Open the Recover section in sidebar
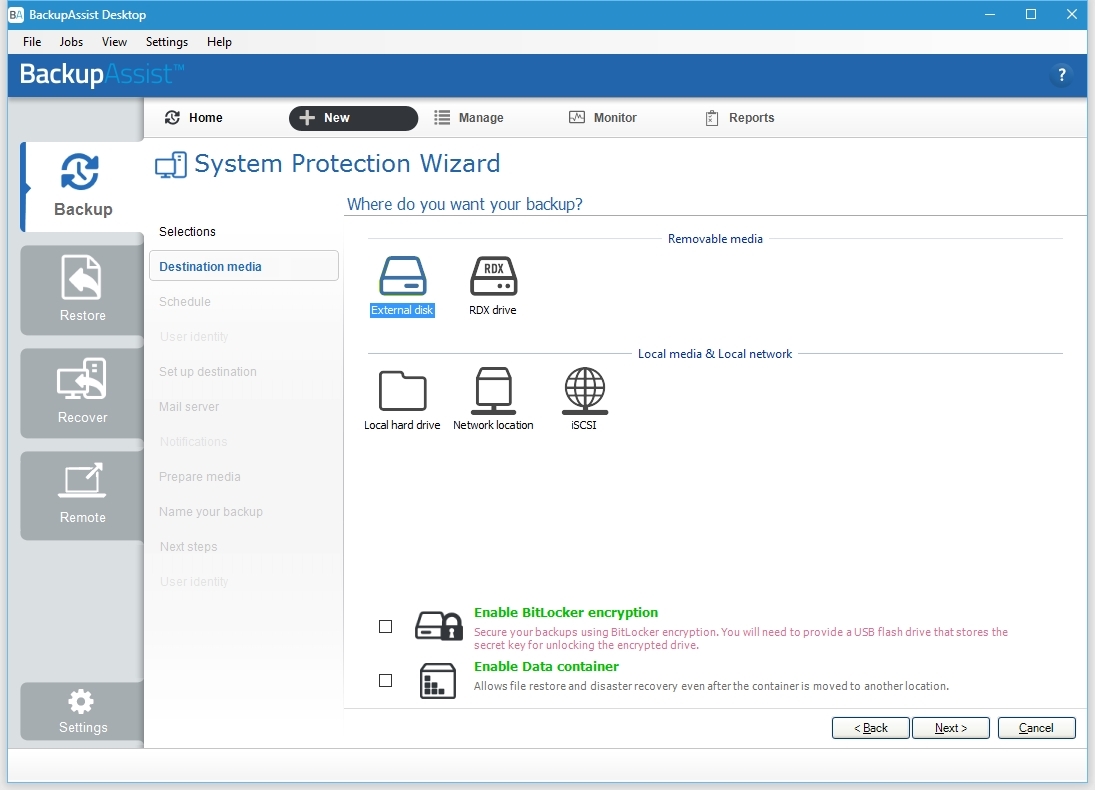The height and width of the screenshot is (790, 1095). pyautogui.click(x=82, y=392)
